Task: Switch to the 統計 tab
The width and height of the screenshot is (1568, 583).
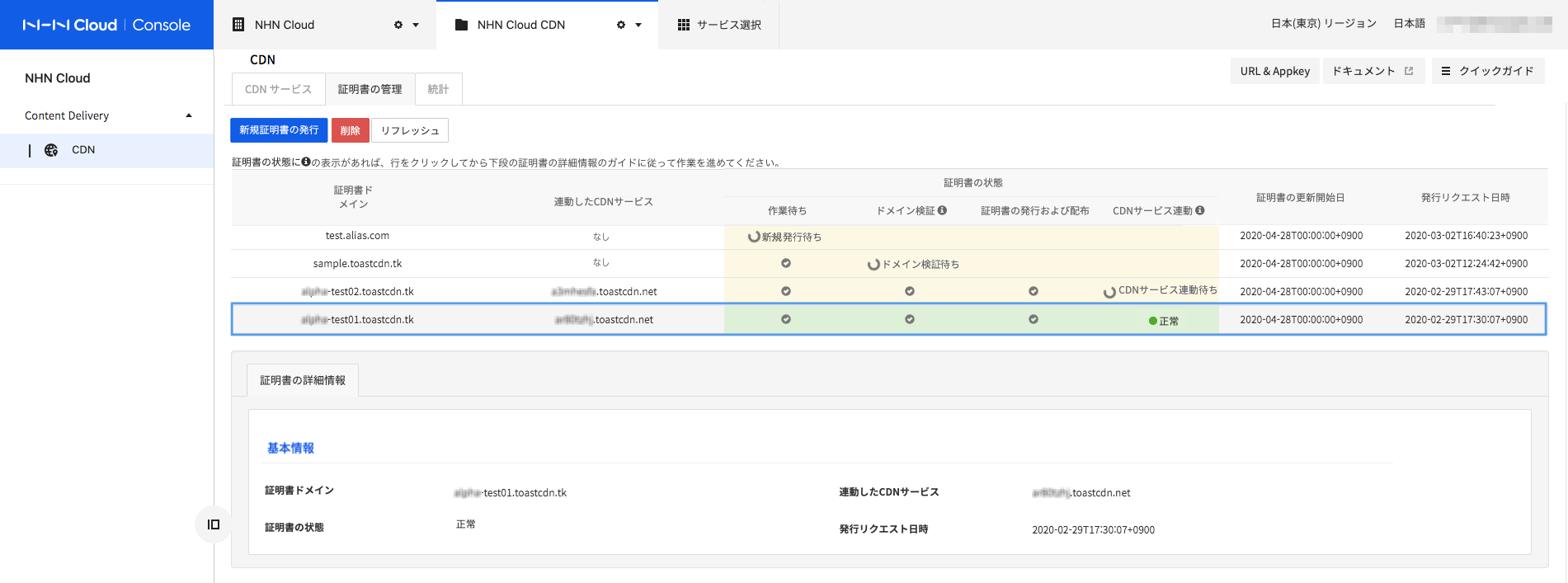Action: pyautogui.click(x=438, y=89)
